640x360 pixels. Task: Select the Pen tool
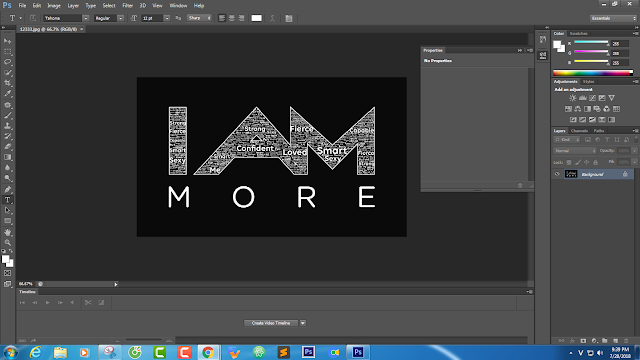(x=7, y=190)
